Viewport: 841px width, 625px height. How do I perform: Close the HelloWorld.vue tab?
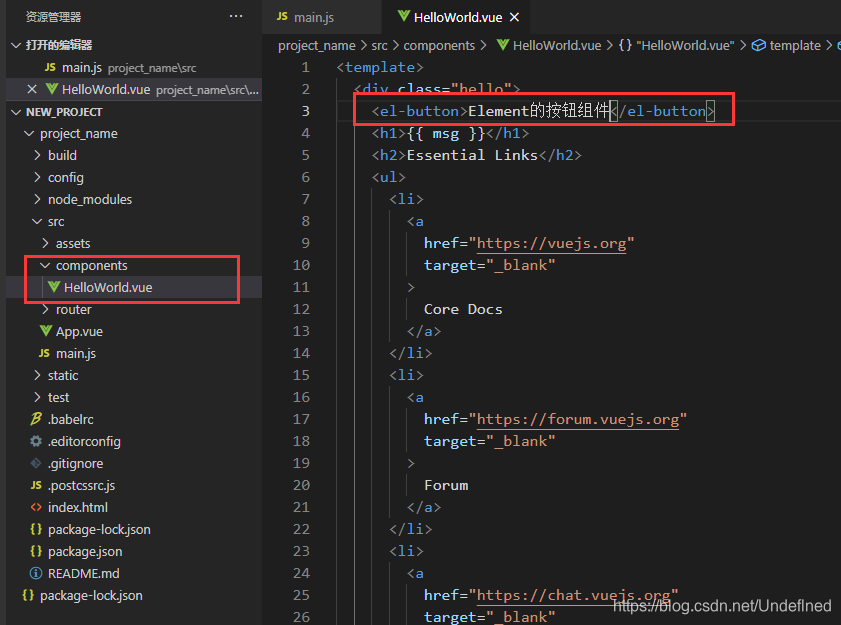[514, 17]
